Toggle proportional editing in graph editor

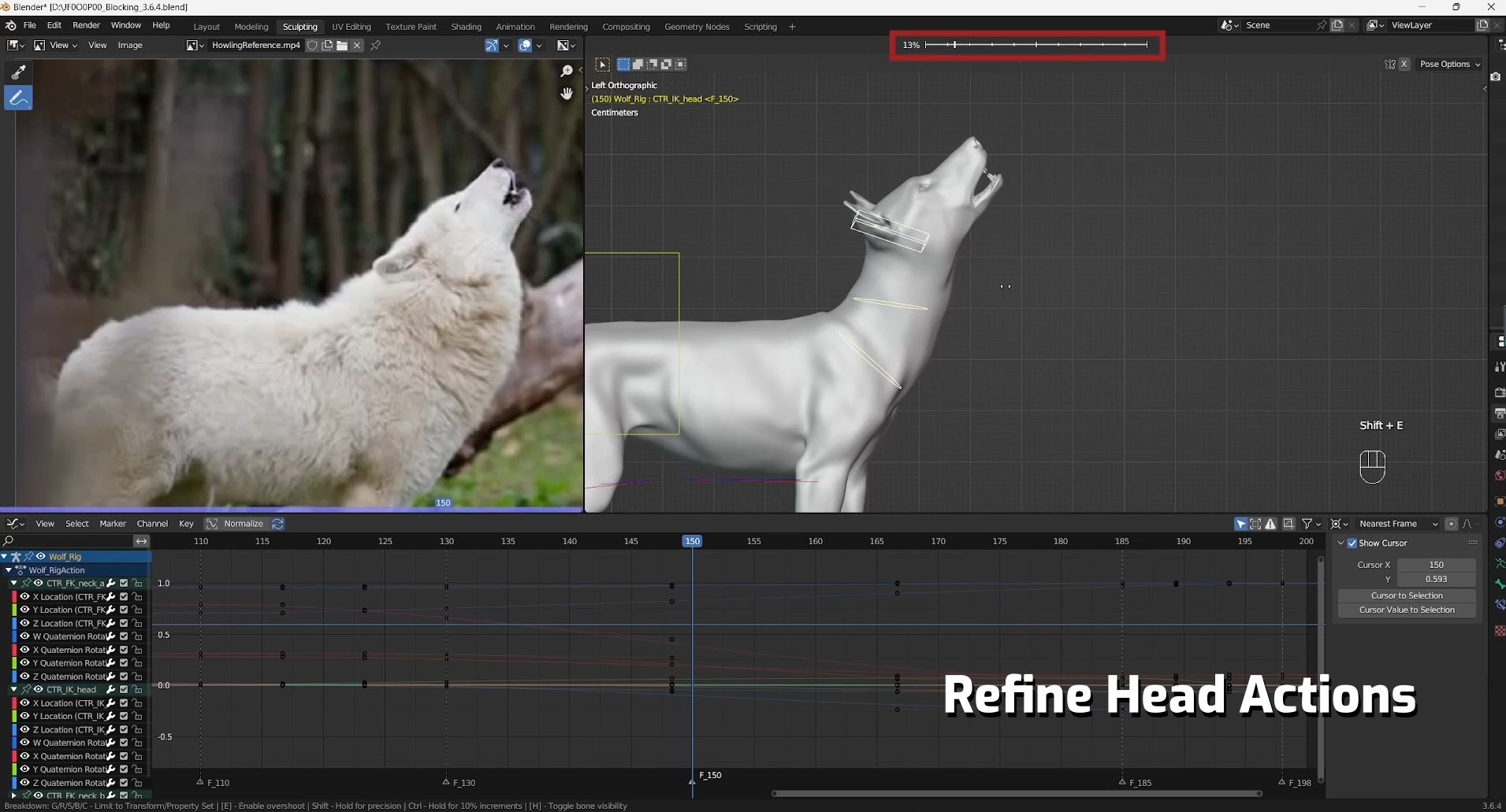click(1452, 524)
